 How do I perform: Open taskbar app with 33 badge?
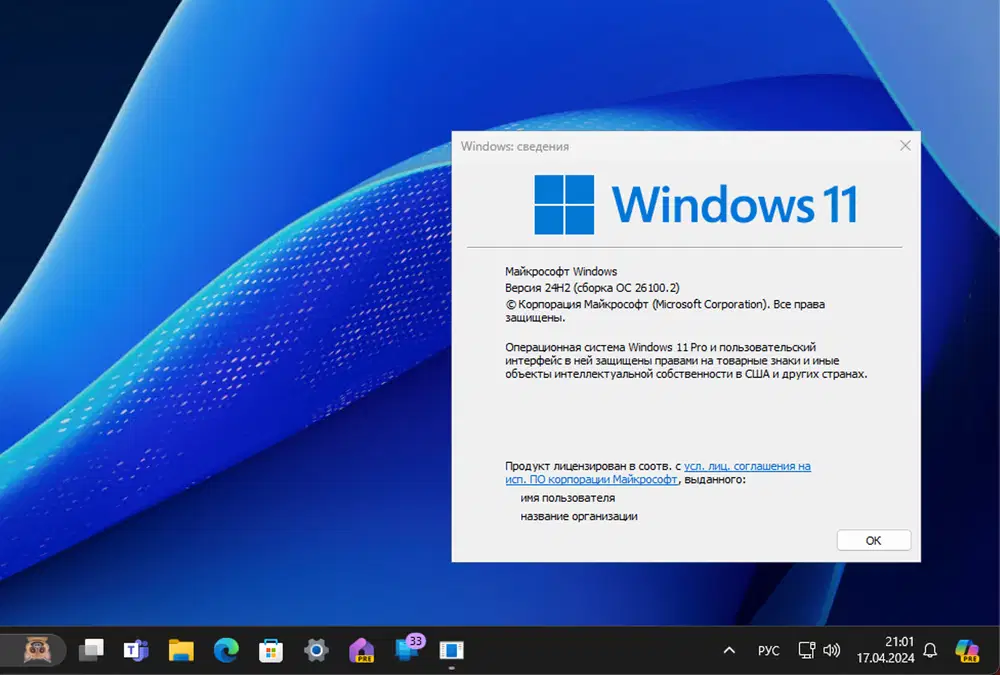click(408, 648)
